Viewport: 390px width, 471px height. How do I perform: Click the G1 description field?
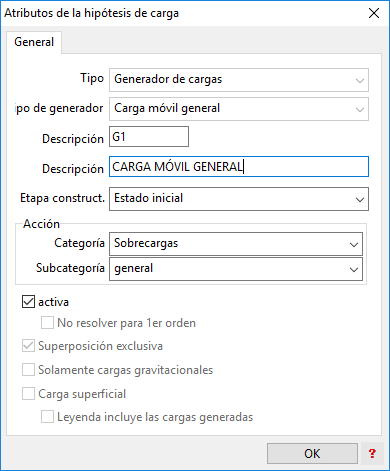[149, 136]
